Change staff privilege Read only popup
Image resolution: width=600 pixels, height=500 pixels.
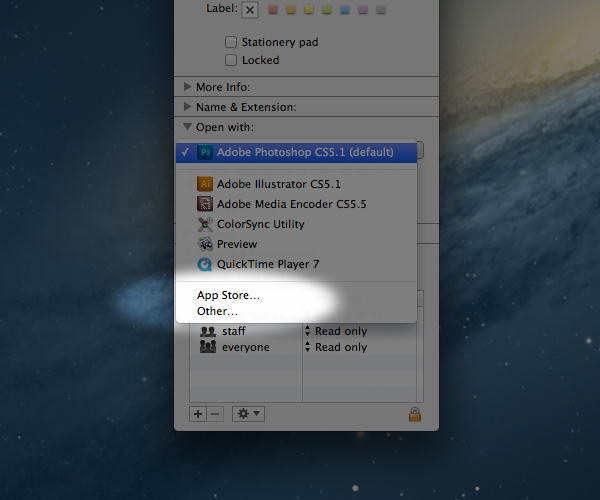pos(336,331)
